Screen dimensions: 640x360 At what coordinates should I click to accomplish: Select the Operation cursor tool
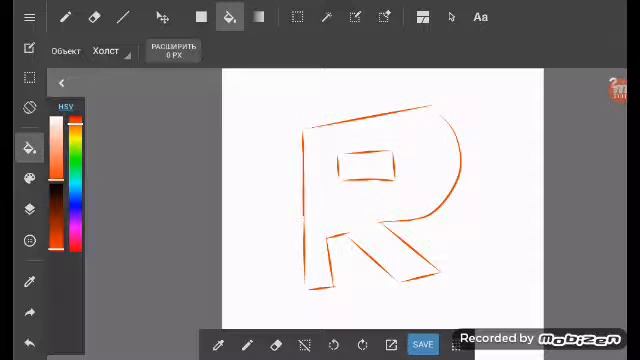[451, 17]
